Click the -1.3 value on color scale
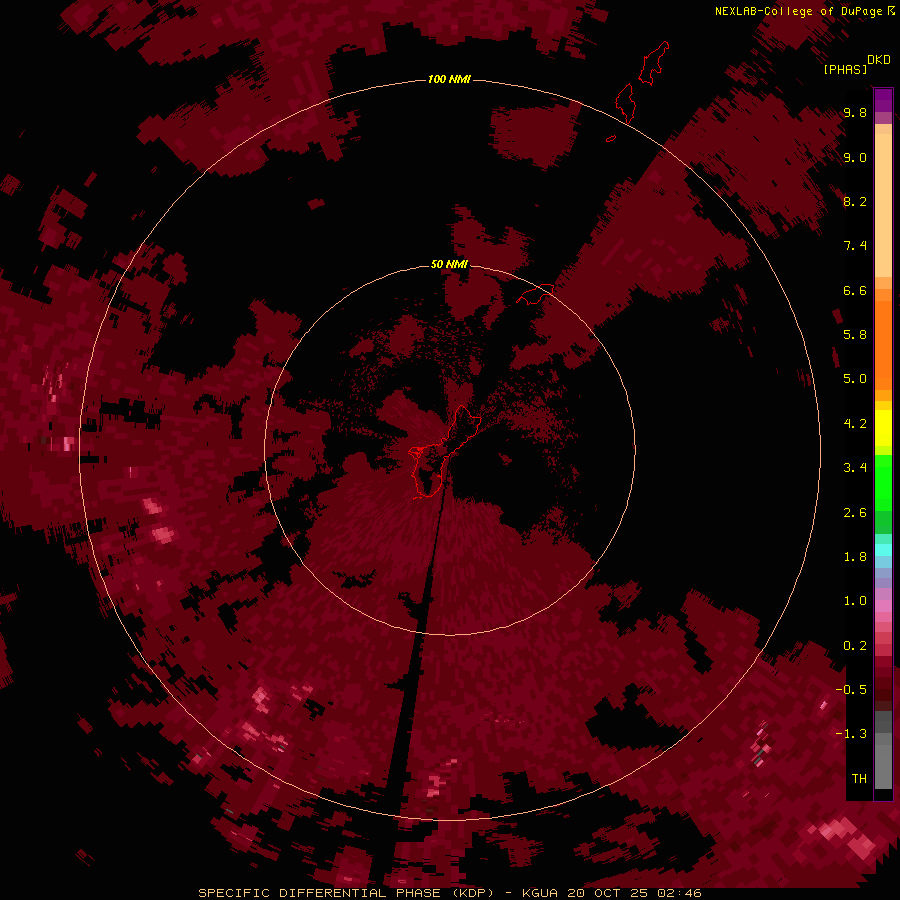Image resolution: width=900 pixels, height=900 pixels. coord(851,734)
